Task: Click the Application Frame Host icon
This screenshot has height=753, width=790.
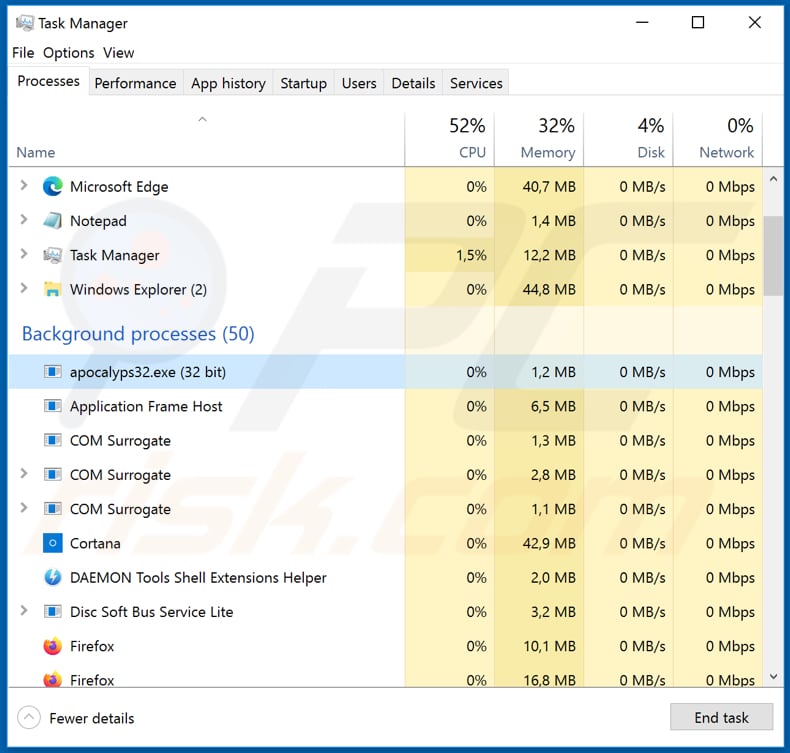Action: click(52, 406)
